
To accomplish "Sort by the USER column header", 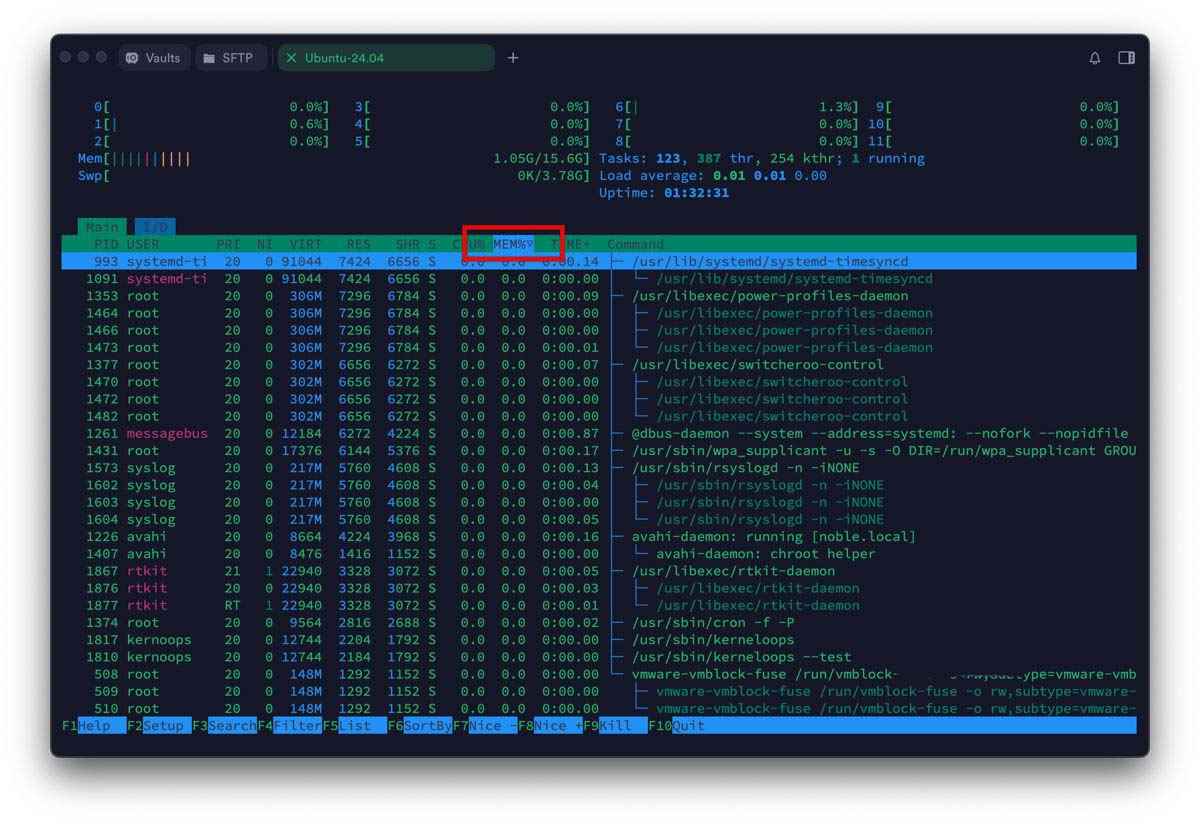I will [143, 244].
